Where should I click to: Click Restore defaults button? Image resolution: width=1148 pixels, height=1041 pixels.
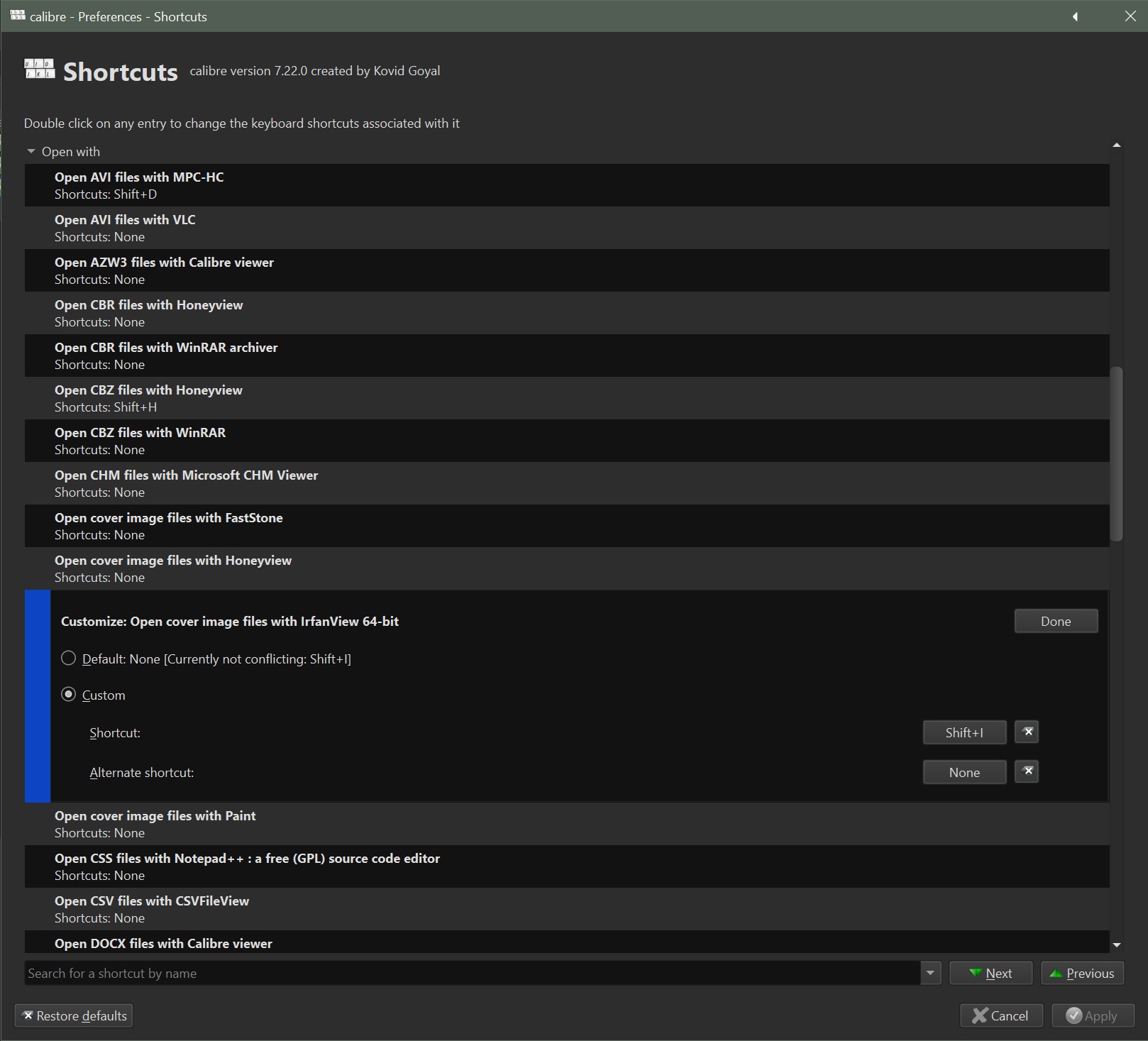[x=74, y=1015]
